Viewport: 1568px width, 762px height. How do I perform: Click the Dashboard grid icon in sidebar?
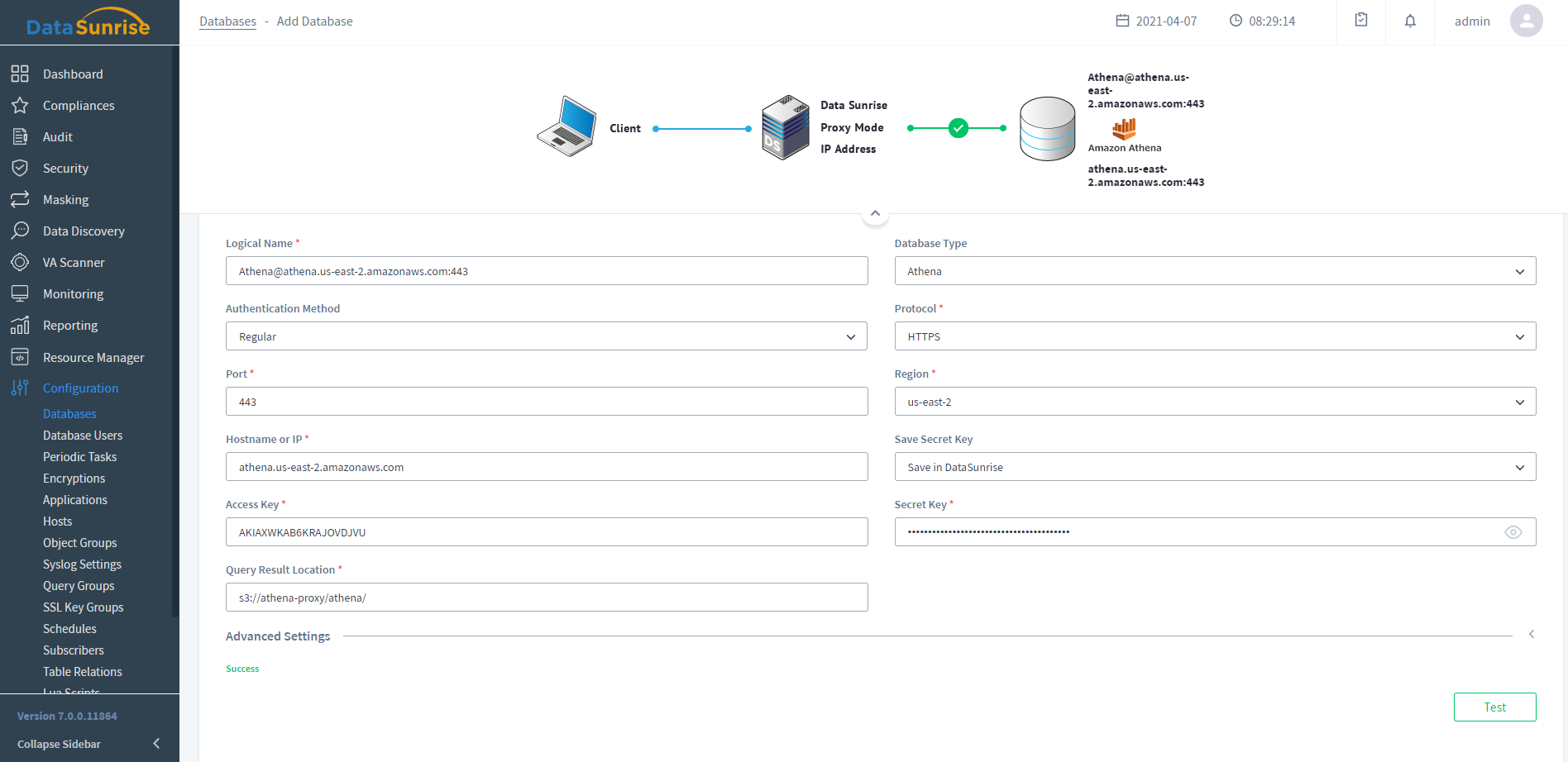[x=20, y=74]
